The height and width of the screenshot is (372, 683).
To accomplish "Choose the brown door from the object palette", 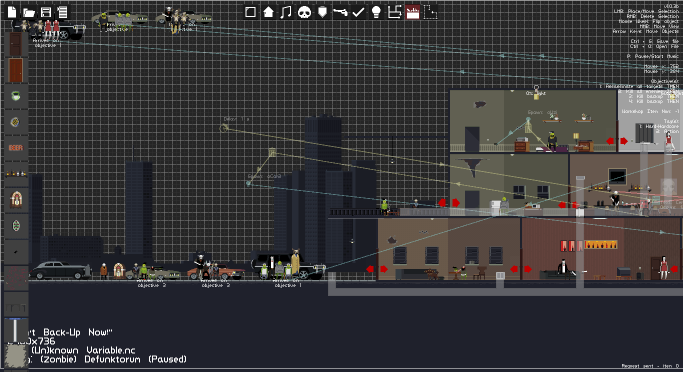I will (16, 70).
